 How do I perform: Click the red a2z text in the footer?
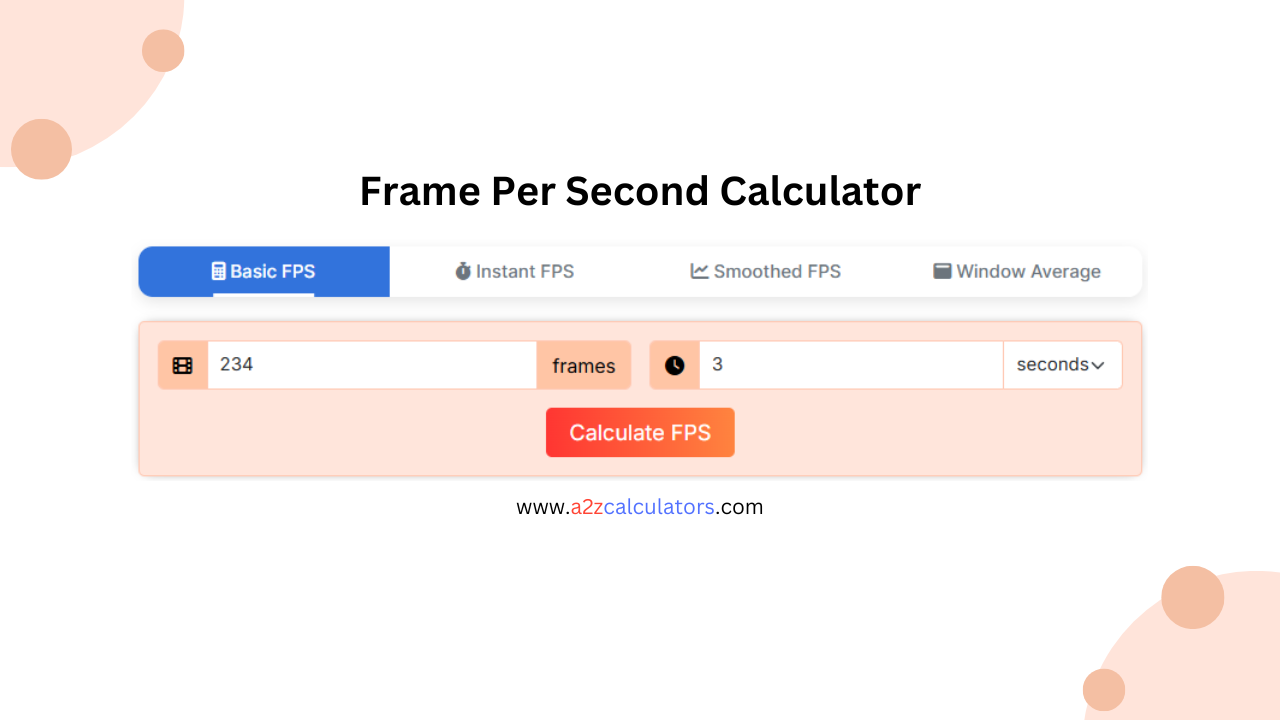[589, 507]
